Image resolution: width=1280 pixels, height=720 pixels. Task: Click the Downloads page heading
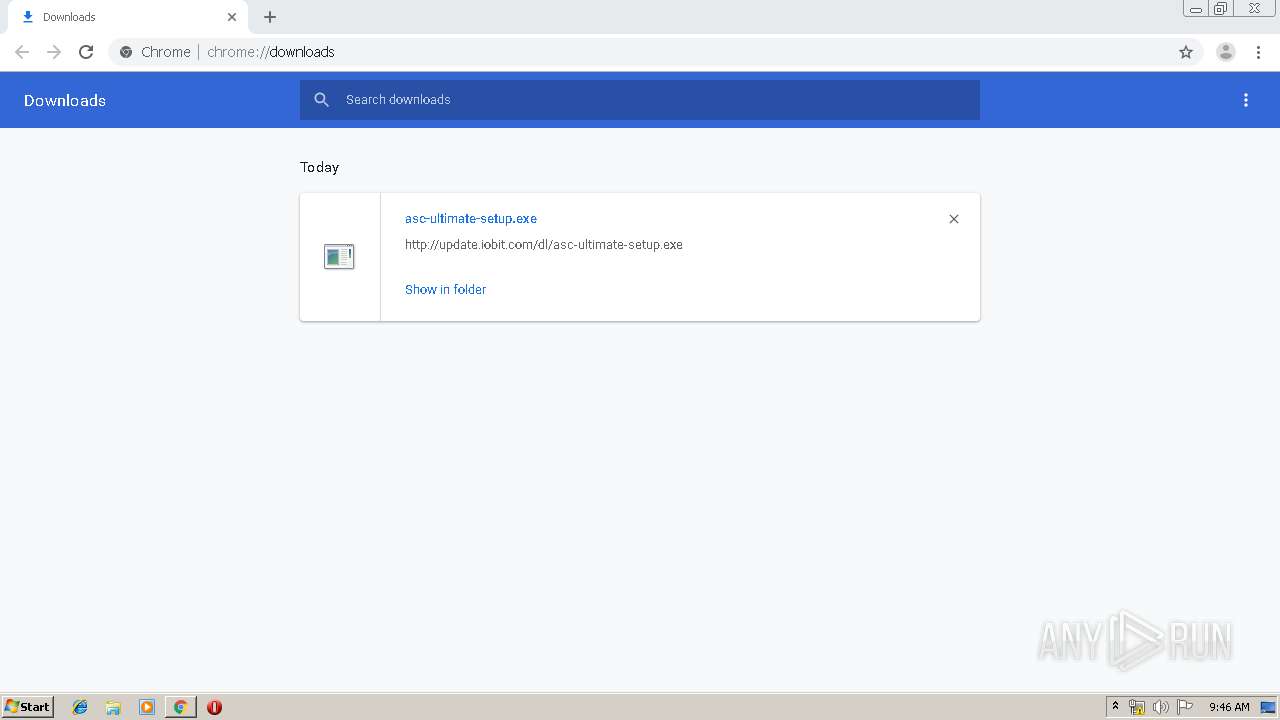(65, 100)
